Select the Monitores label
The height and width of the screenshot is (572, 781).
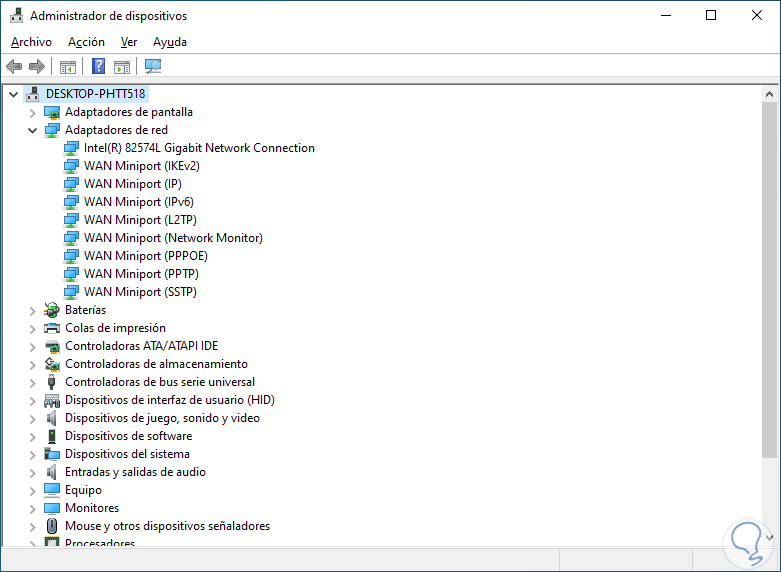tap(92, 508)
